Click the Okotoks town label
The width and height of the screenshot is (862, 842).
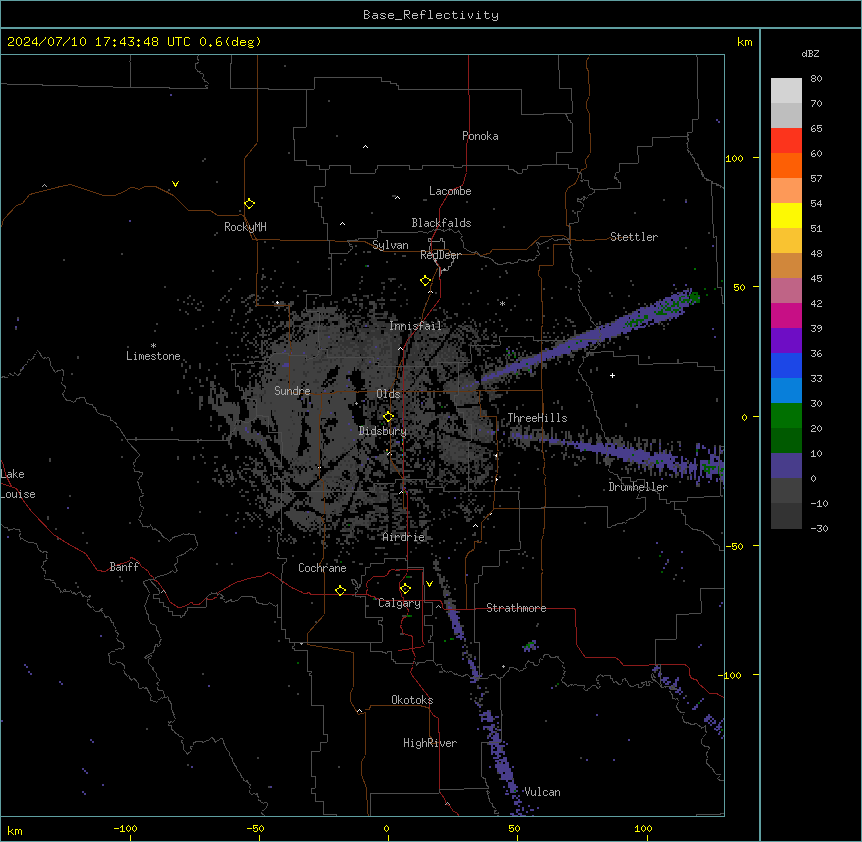[x=412, y=700]
